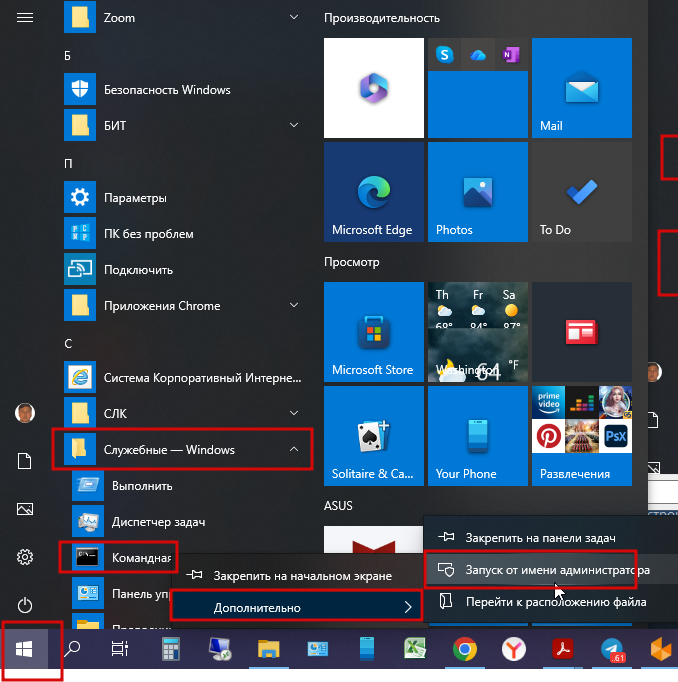The width and height of the screenshot is (678, 682).
Task: Open Excel from taskbar
Action: click(415, 650)
